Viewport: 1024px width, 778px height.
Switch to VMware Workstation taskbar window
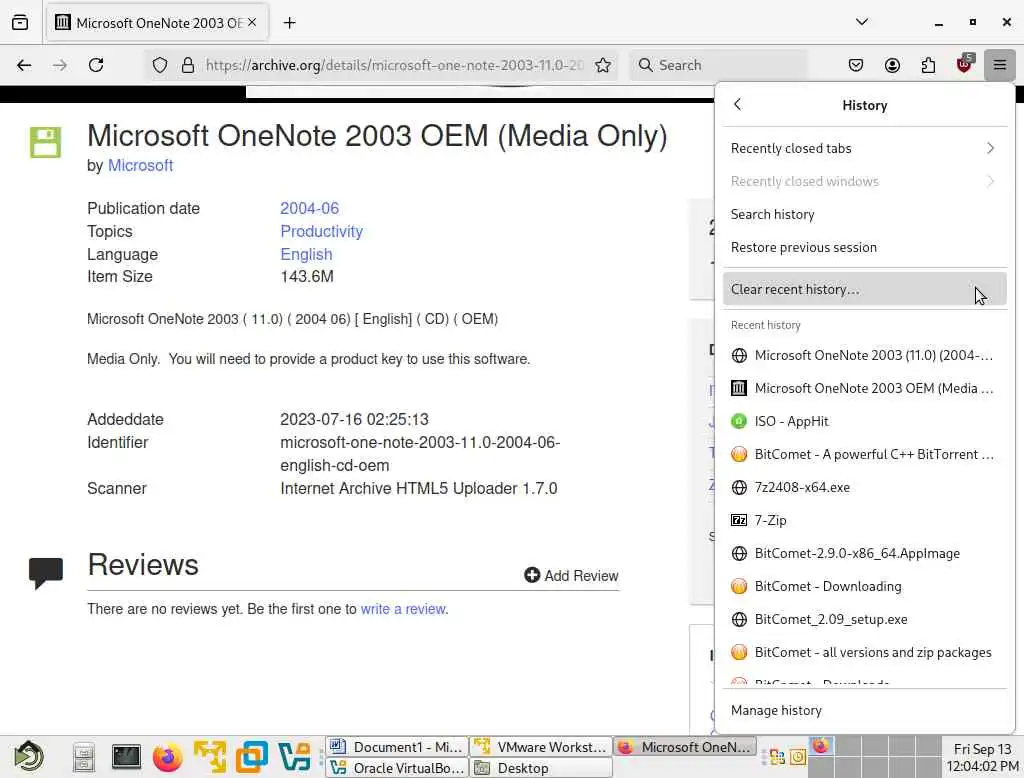[x=541, y=747]
